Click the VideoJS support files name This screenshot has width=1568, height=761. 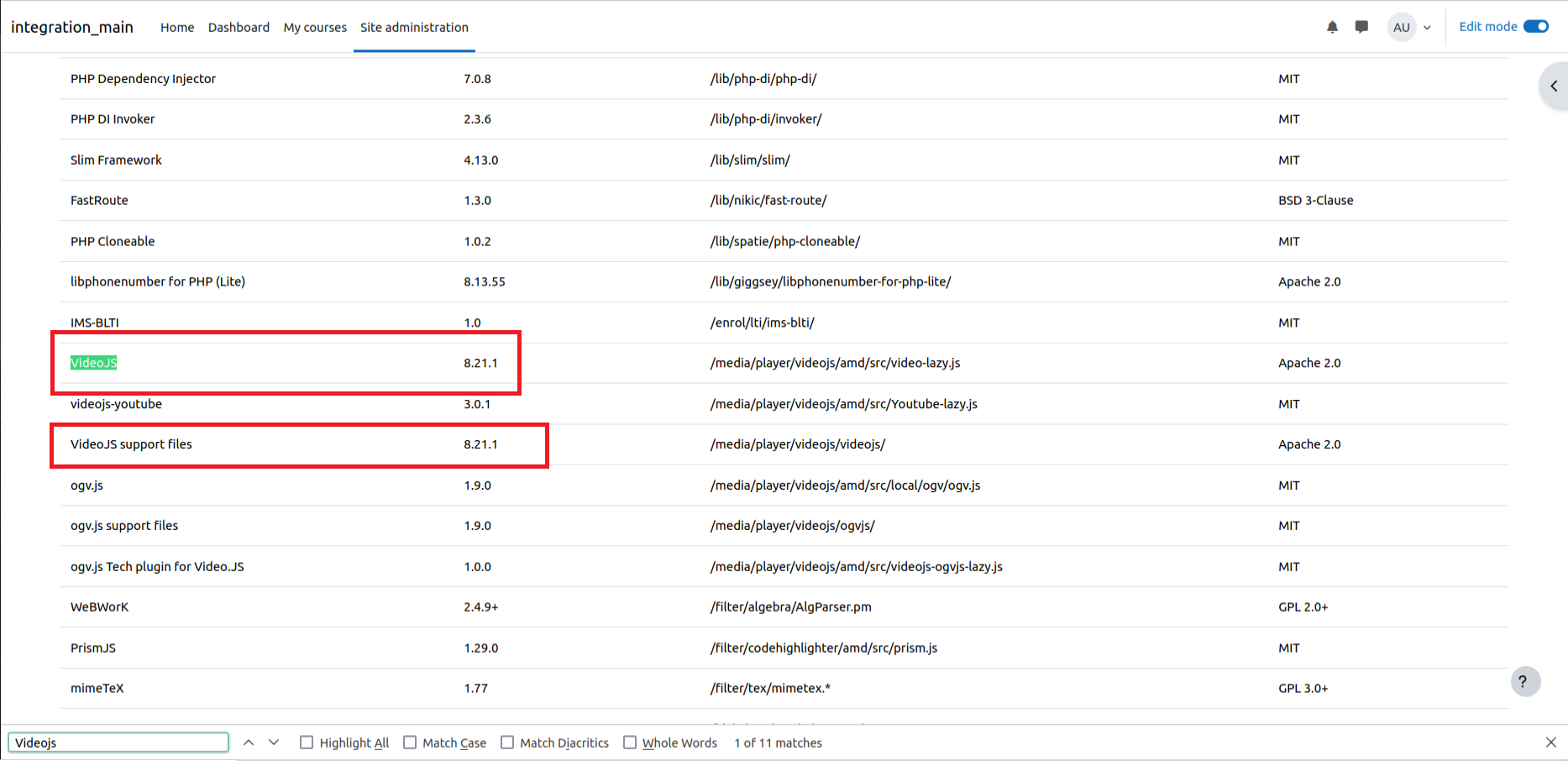pyautogui.click(x=131, y=444)
